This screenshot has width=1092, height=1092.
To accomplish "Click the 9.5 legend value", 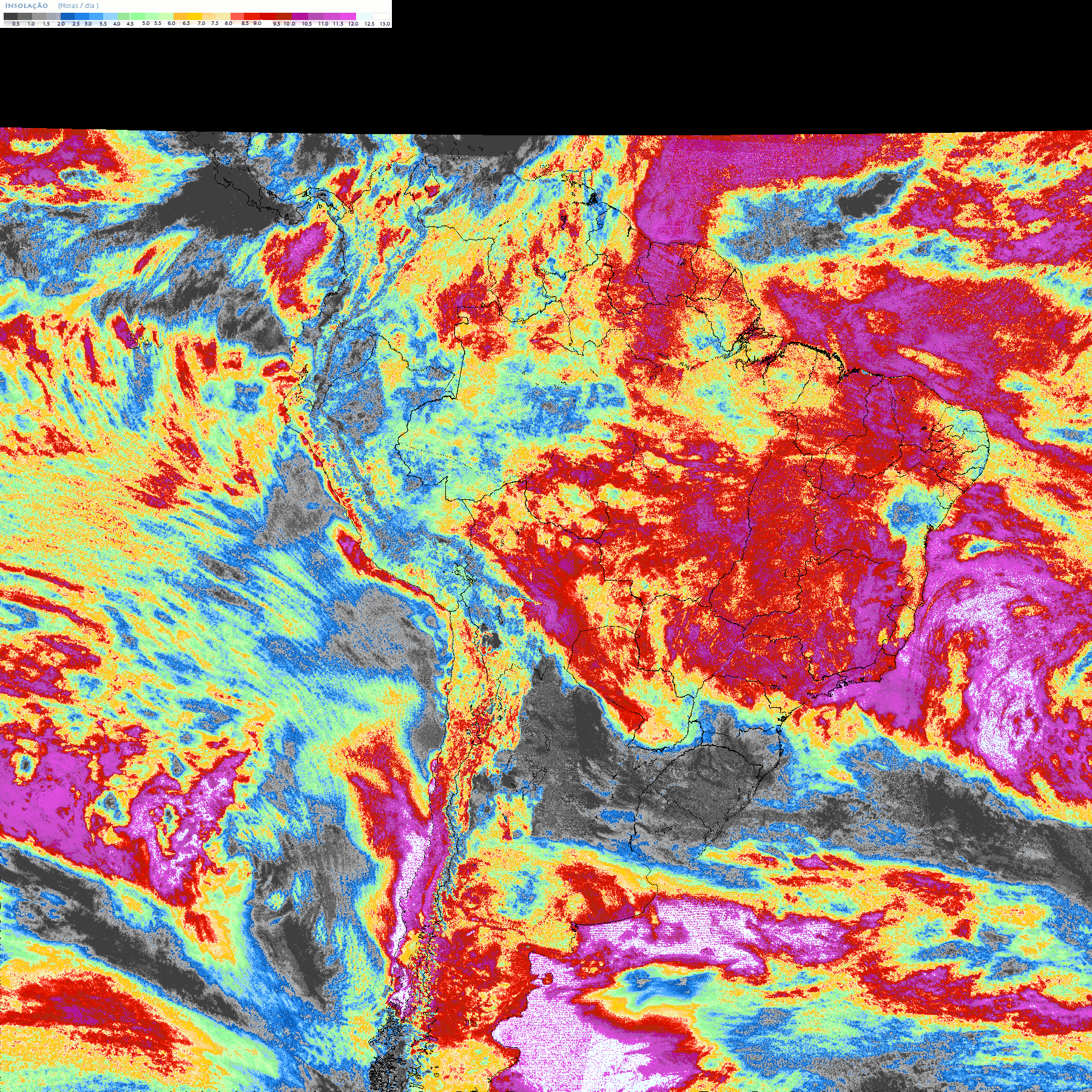I will (x=277, y=24).
